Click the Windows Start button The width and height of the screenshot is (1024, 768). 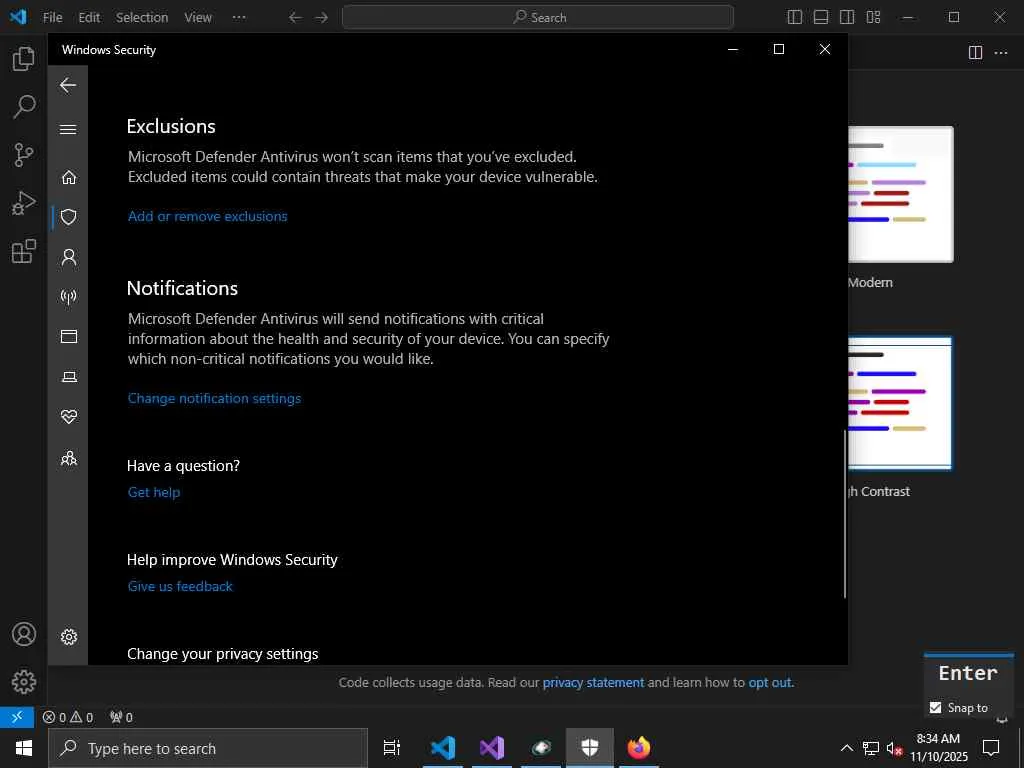(24, 748)
